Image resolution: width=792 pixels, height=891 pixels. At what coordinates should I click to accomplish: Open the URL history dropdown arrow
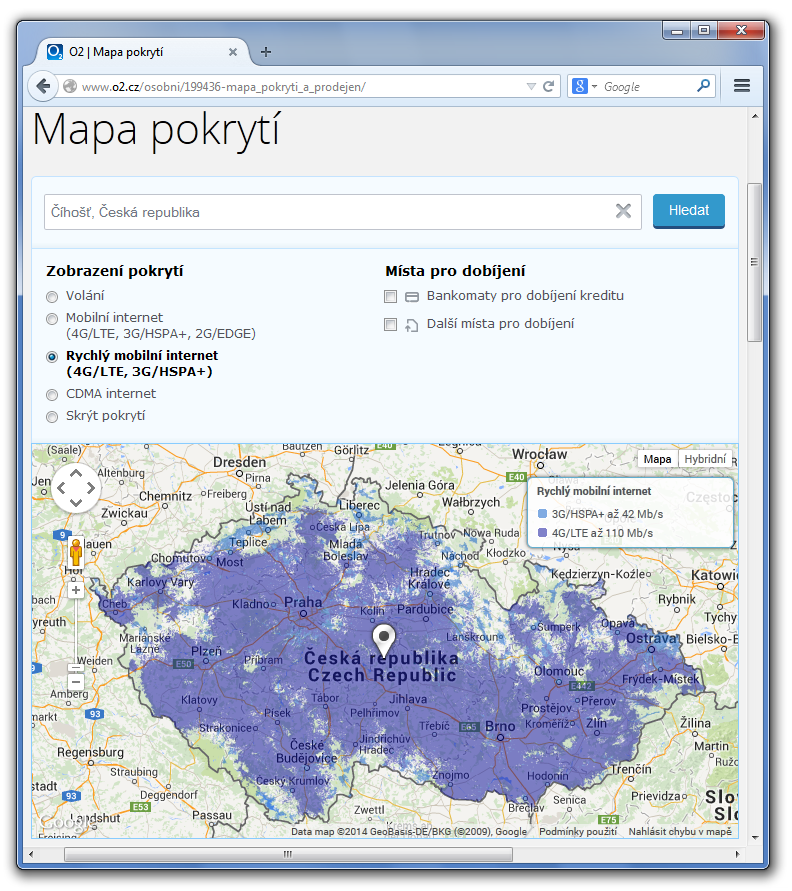click(531, 86)
